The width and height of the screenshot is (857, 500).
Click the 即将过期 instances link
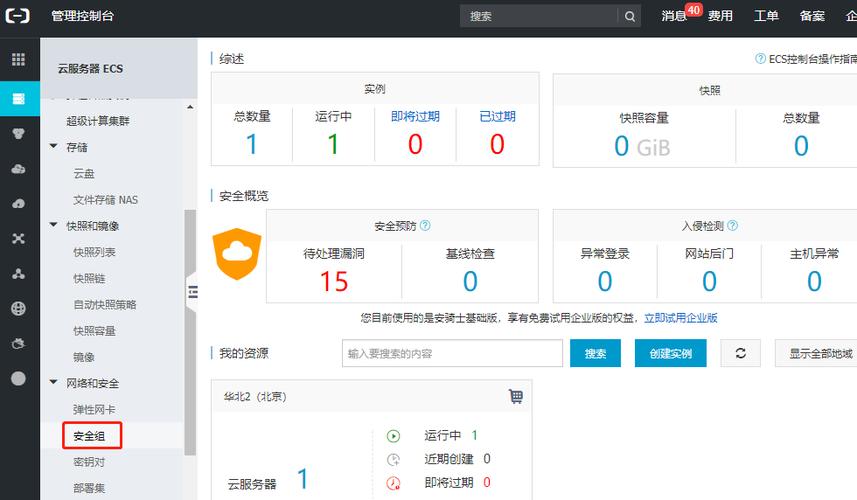(x=415, y=116)
